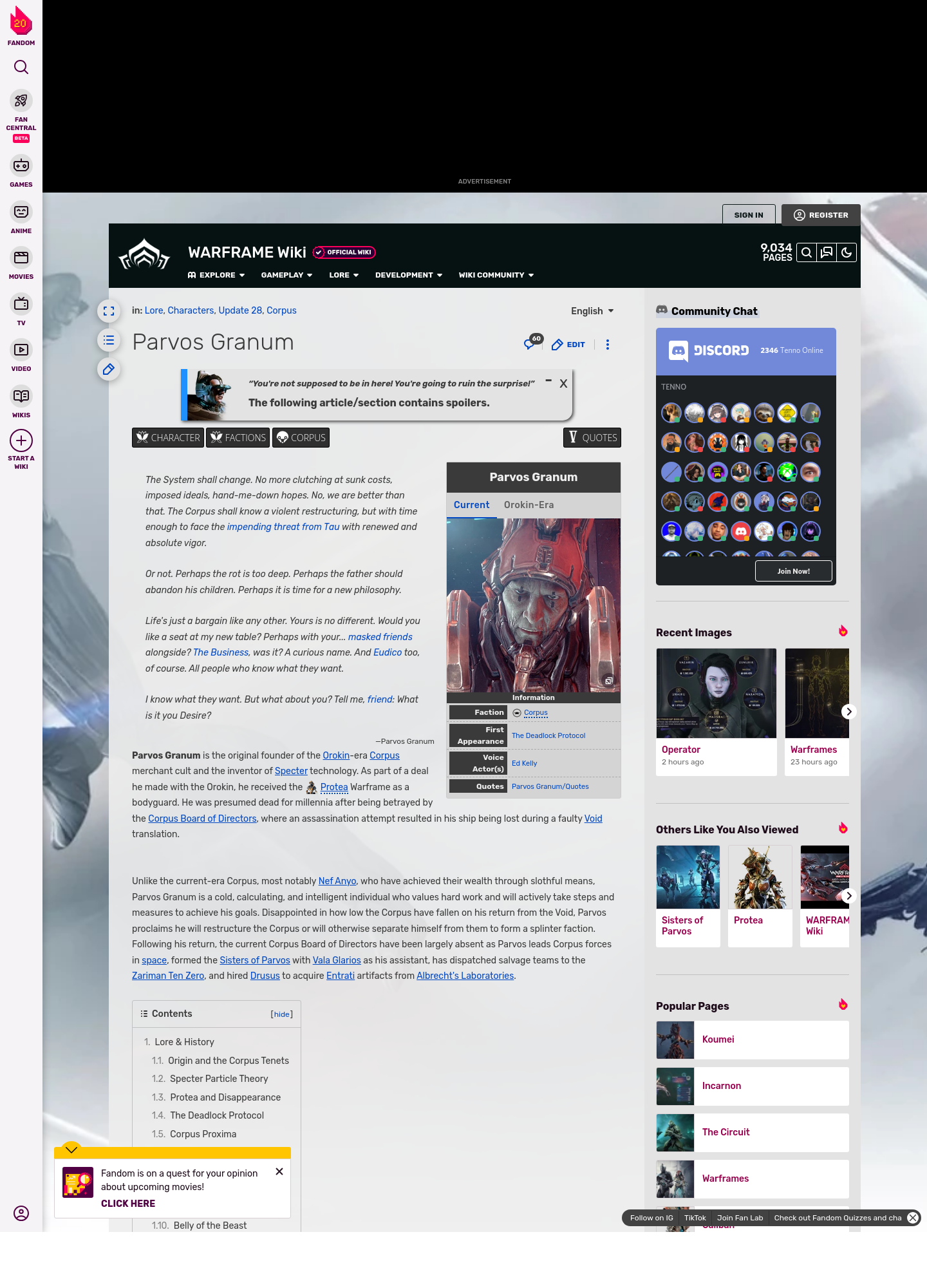Open the wiki Discuss icon in header

(827, 252)
